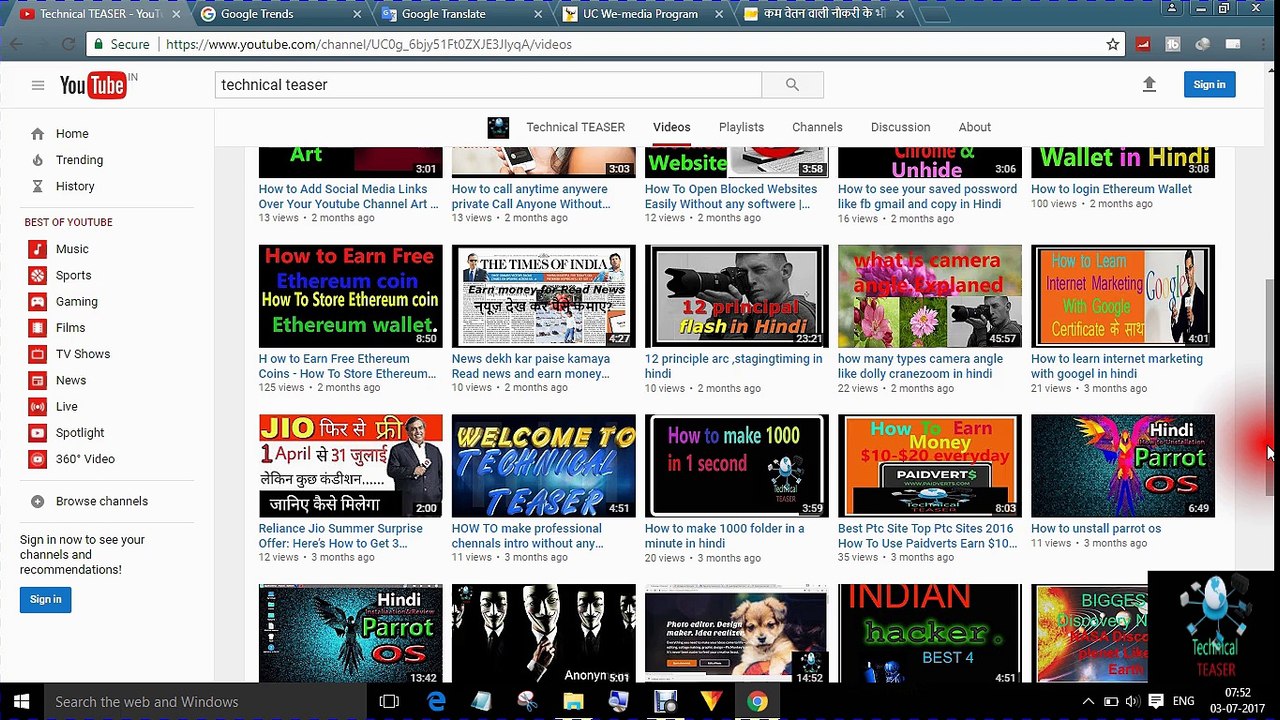1280x720 pixels.
Task: Click the Chrome icon on the taskbar
Action: pyautogui.click(x=757, y=702)
